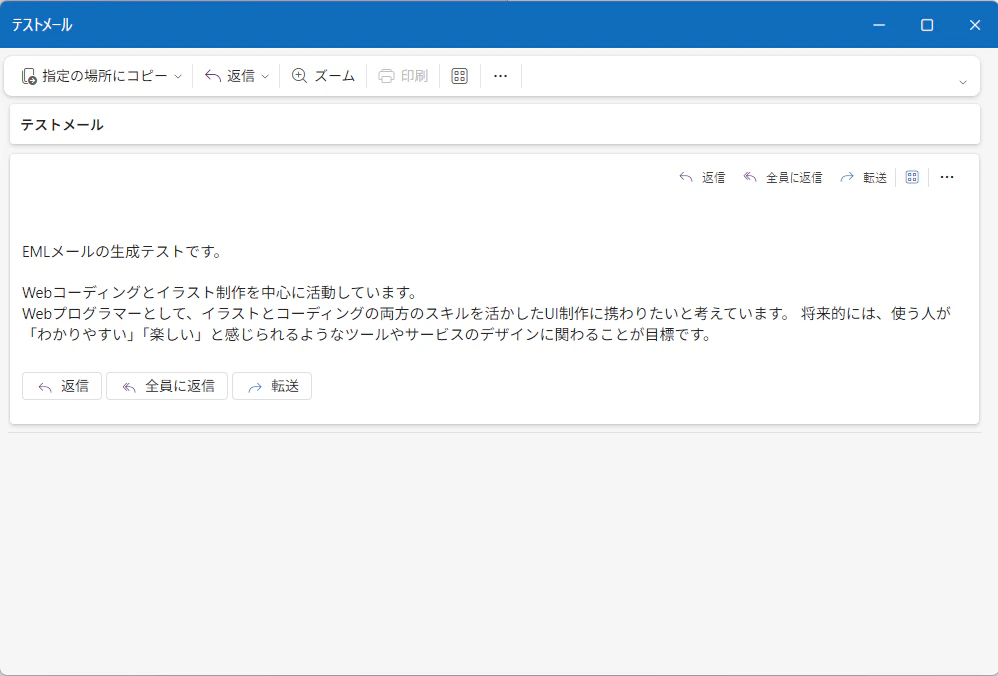Close the テストメール window
998x676 pixels.
click(x=975, y=25)
